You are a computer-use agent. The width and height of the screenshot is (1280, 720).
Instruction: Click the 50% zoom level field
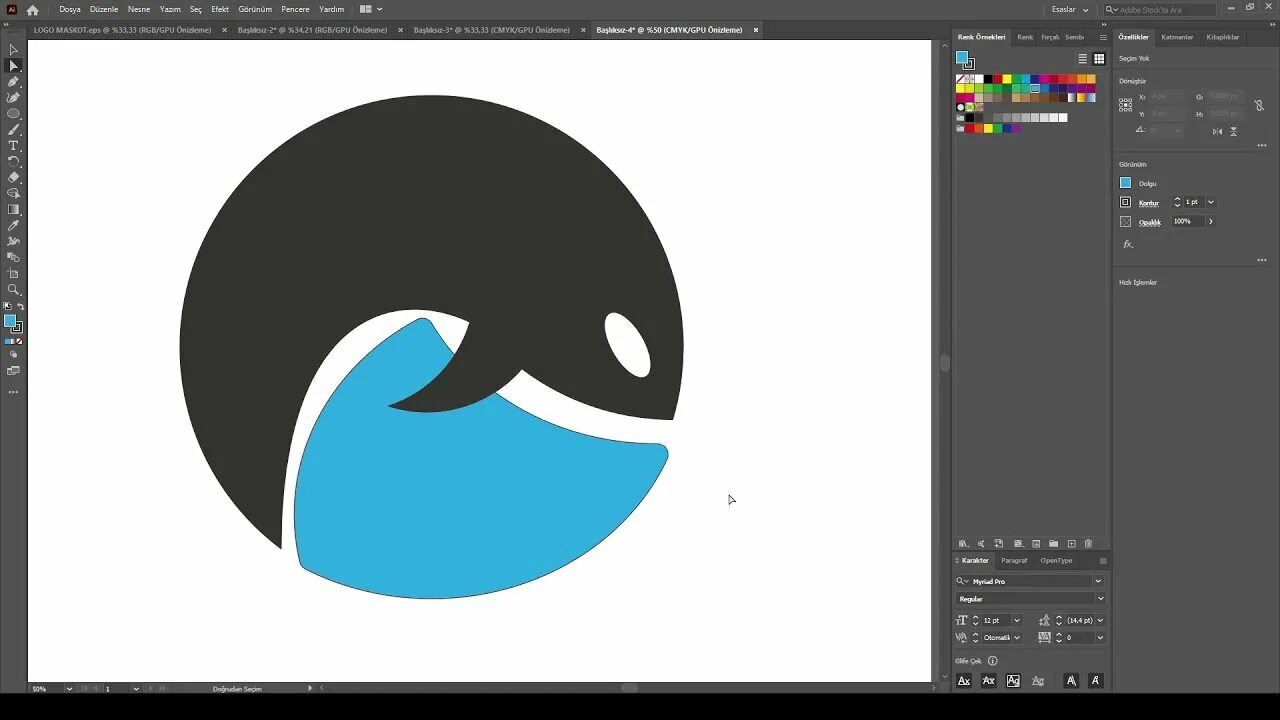(47, 688)
